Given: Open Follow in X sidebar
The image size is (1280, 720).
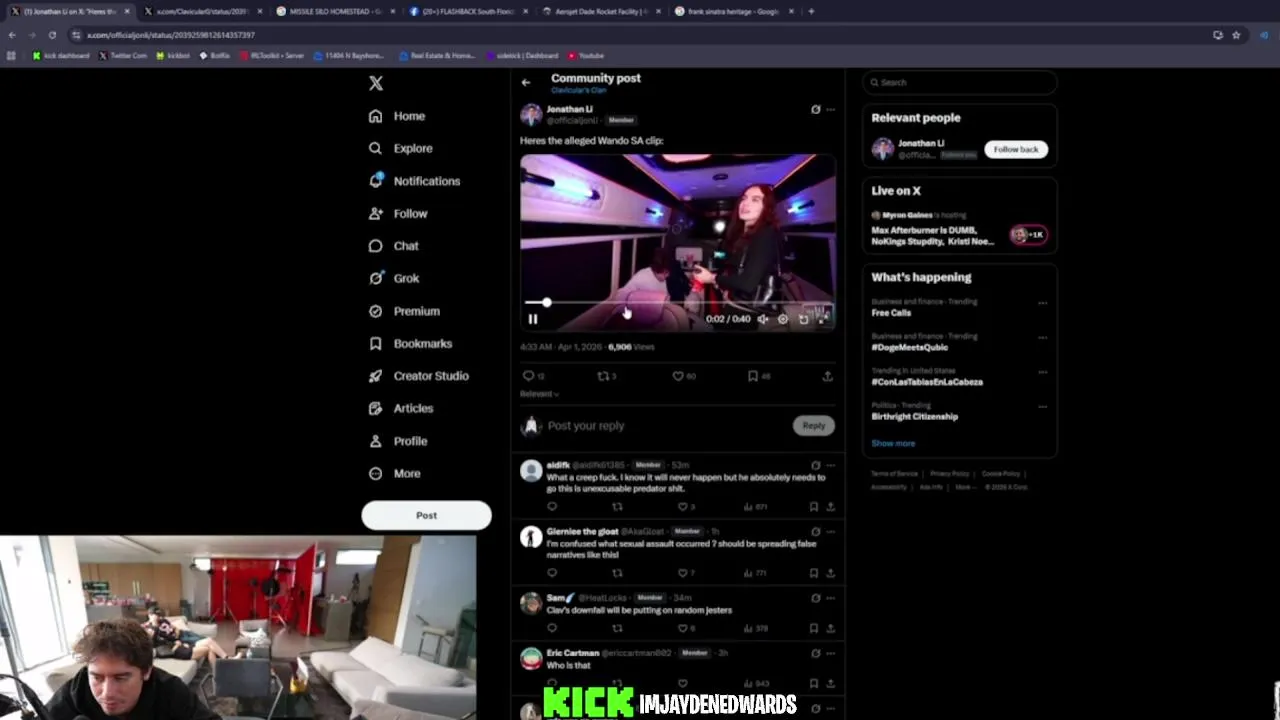Looking at the screenshot, I should pyautogui.click(x=398, y=213).
